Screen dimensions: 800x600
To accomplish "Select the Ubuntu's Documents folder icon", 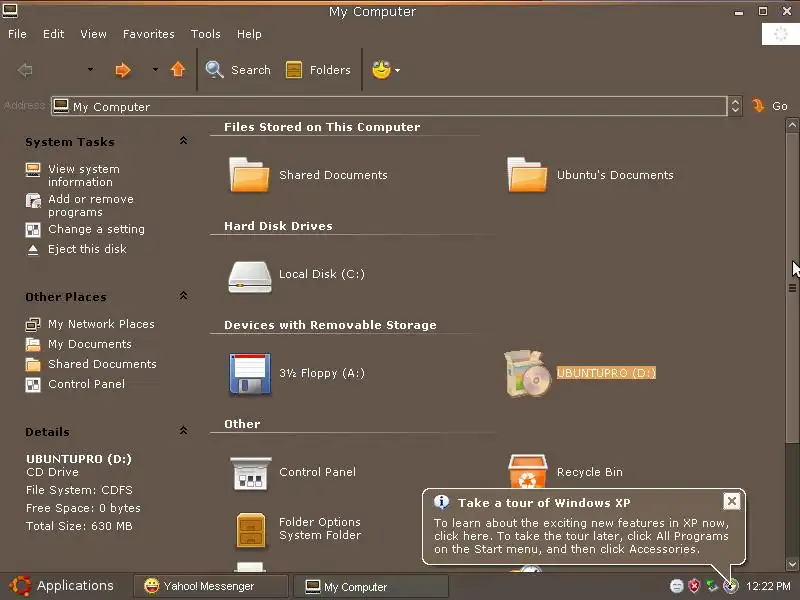I will tap(527, 174).
